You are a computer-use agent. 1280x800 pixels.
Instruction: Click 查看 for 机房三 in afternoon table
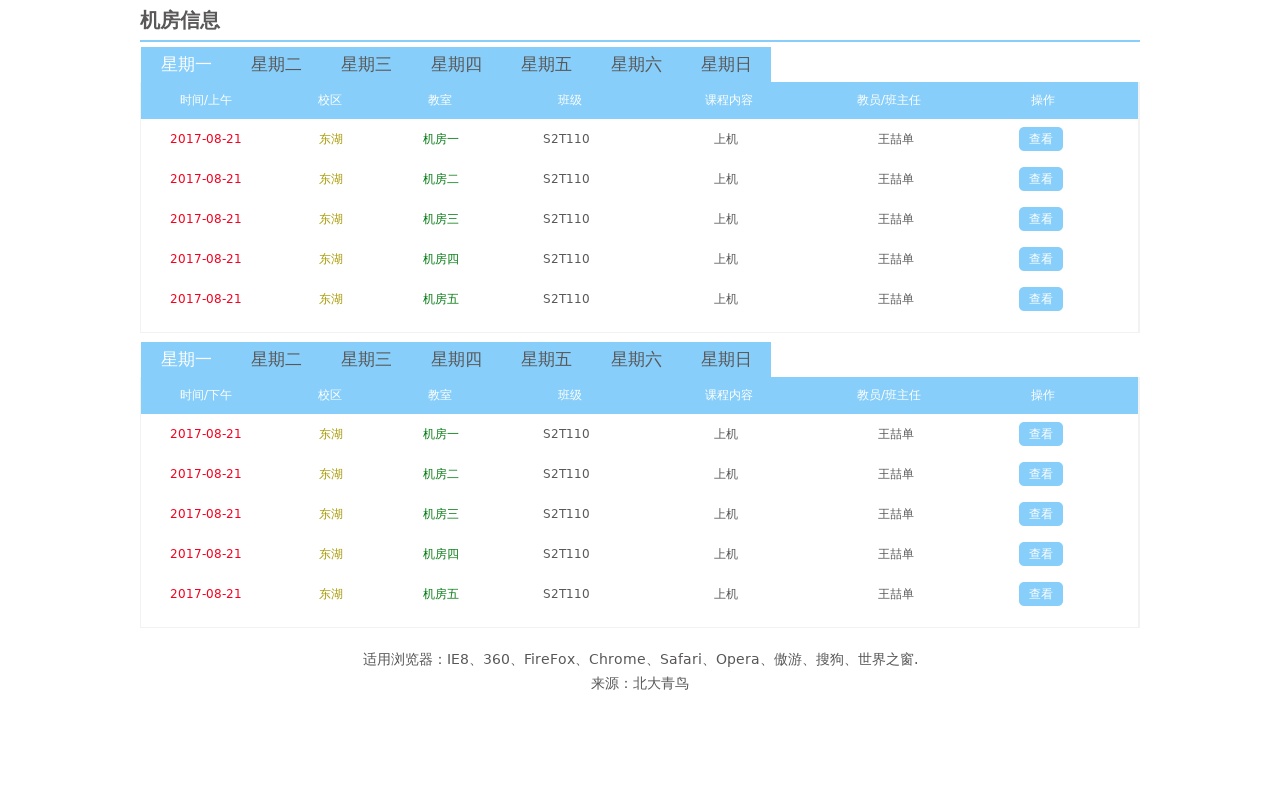point(1041,514)
